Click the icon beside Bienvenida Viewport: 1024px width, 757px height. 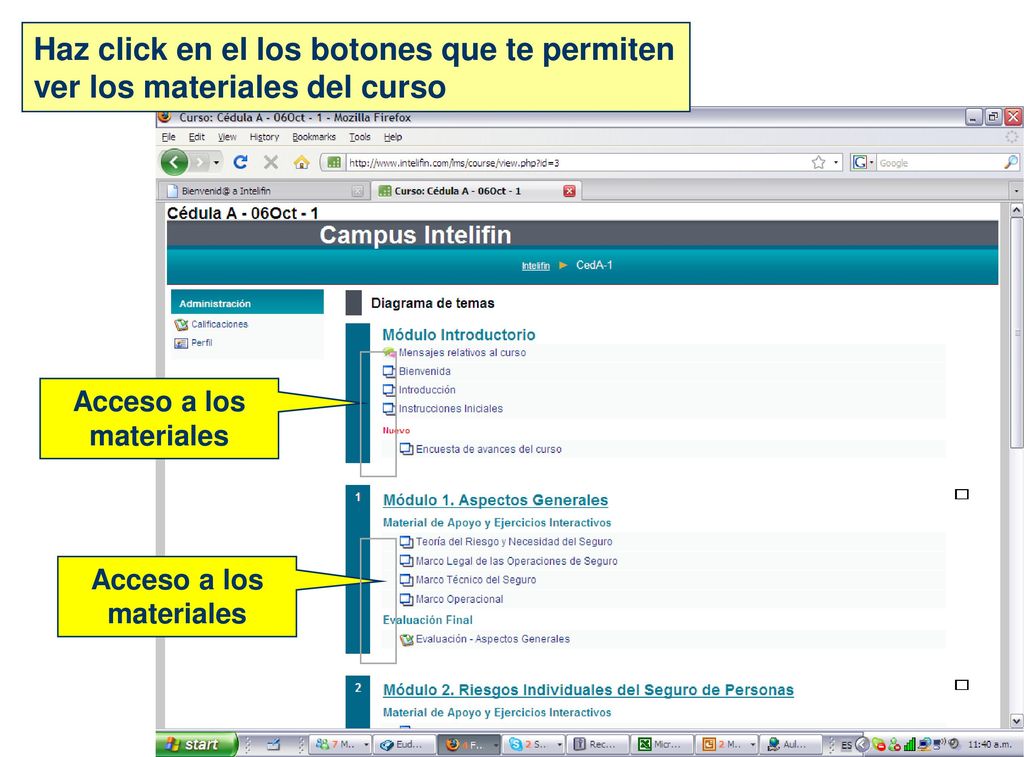(389, 372)
